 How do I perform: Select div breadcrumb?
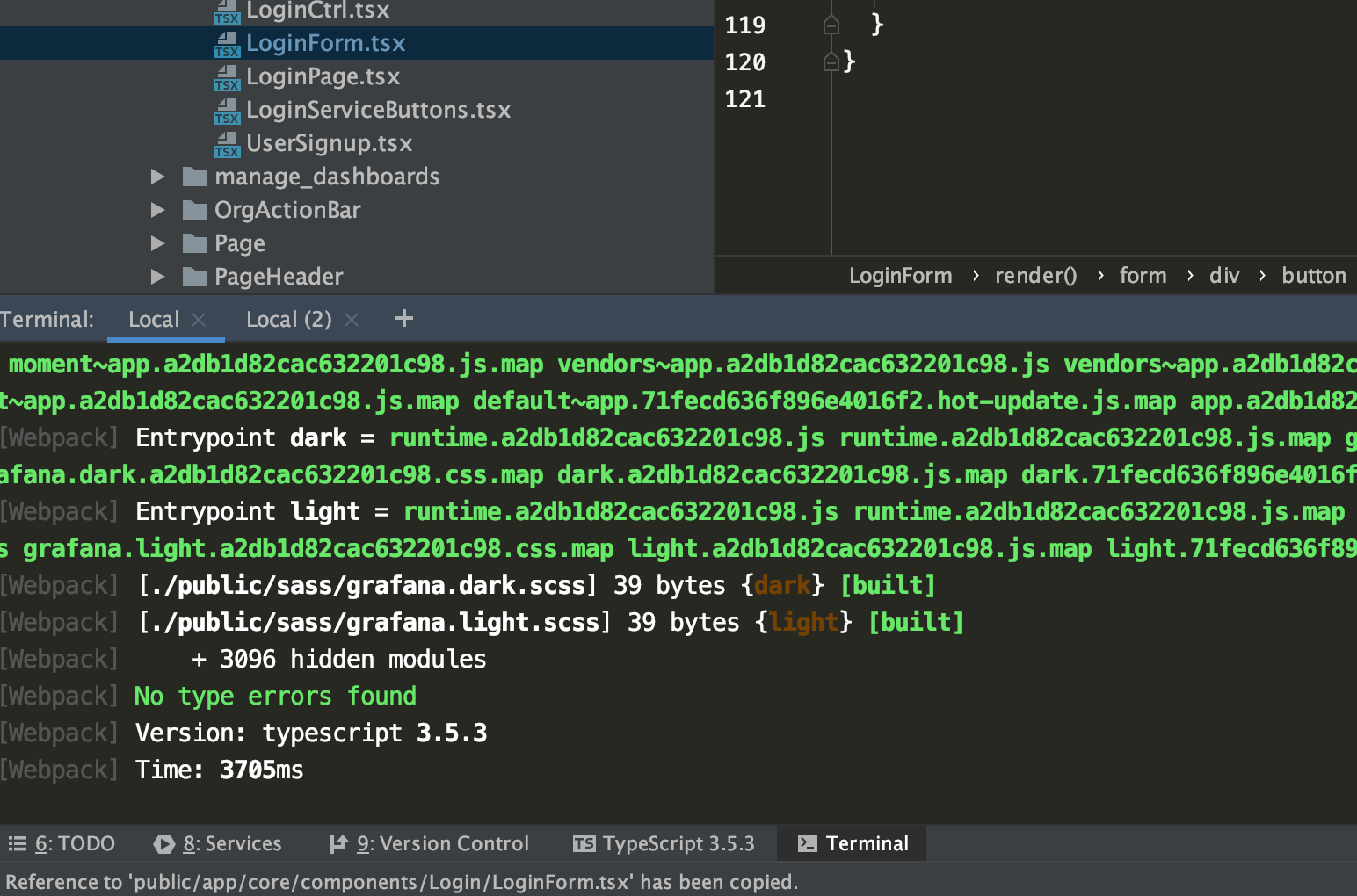pos(1224,276)
